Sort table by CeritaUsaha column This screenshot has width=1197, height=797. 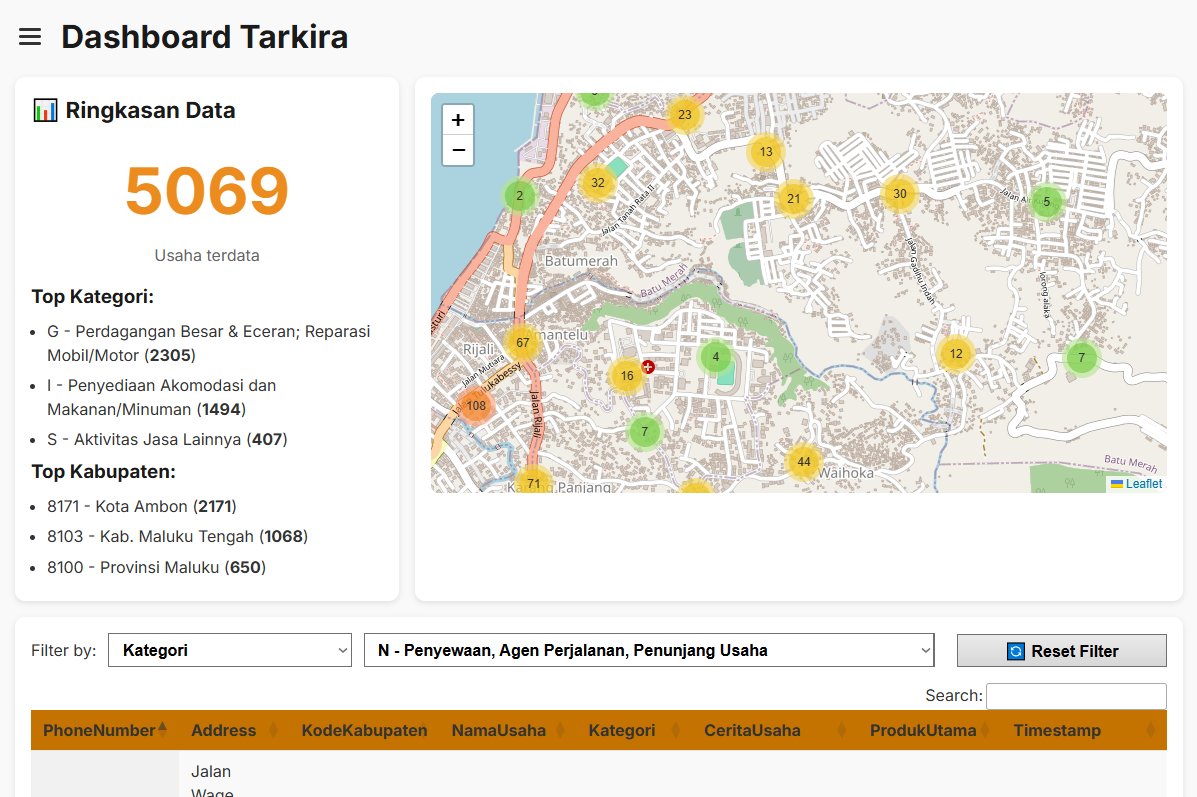[x=775, y=731]
